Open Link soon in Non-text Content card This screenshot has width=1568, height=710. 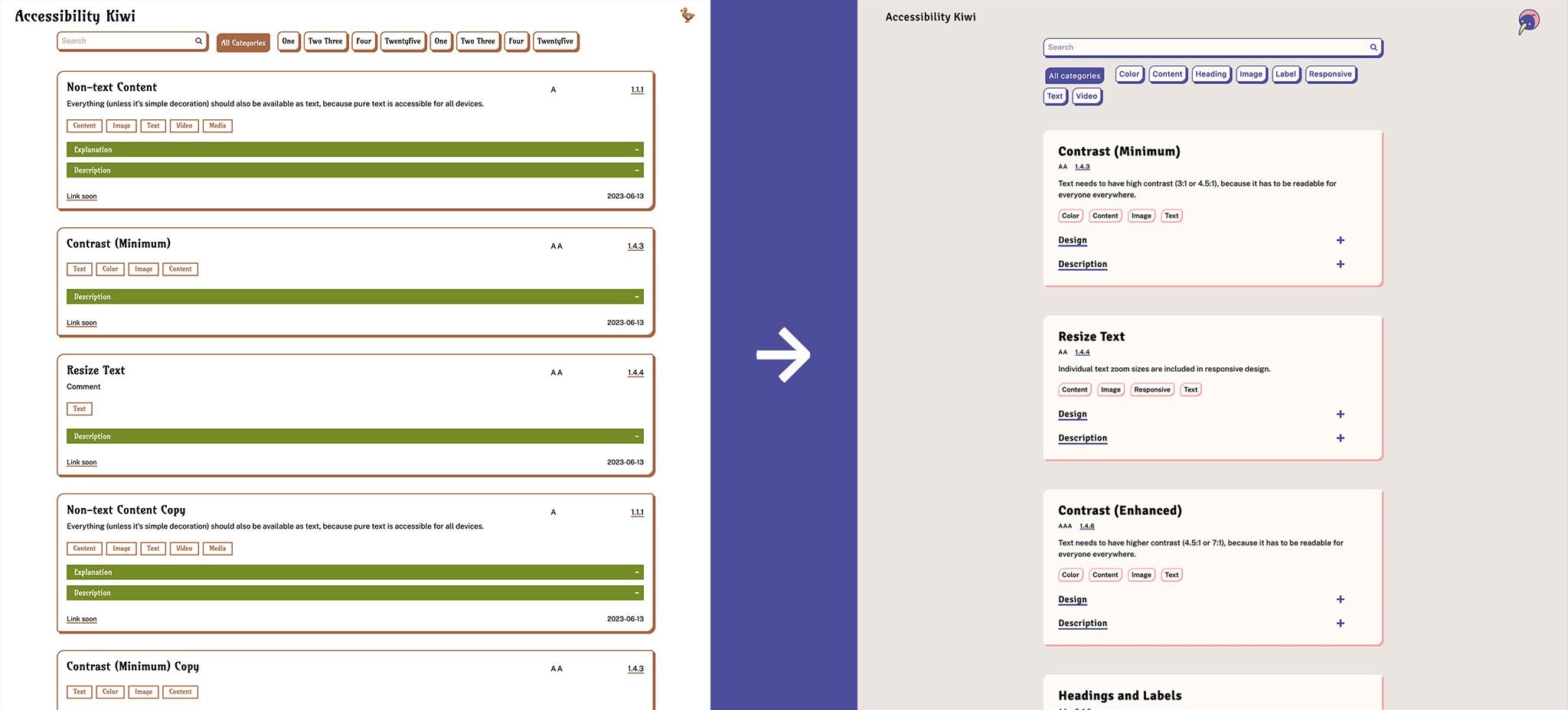[82, 197]
